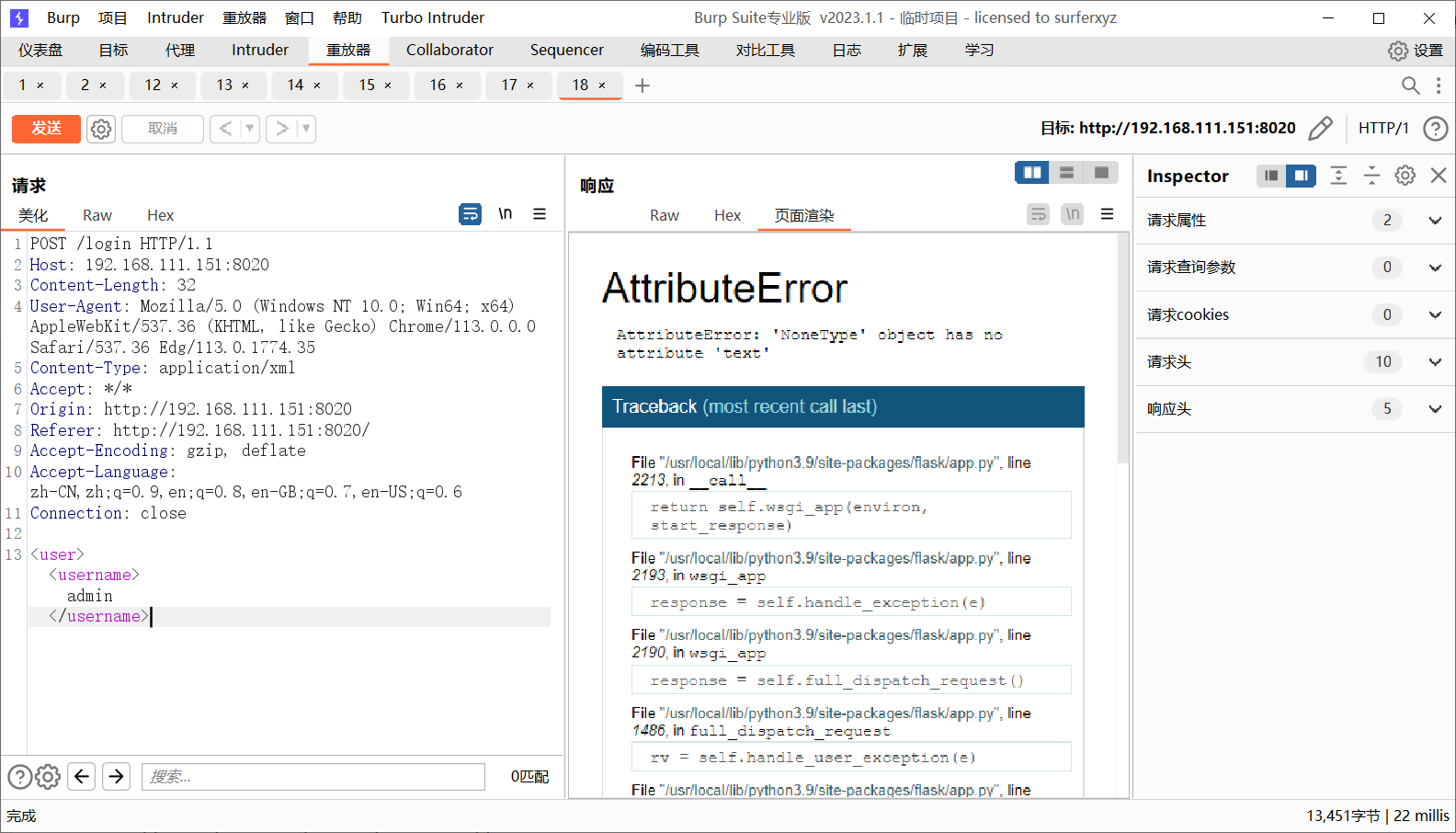1456x833 pixels.
Task: Open the 设置 settings gear
Action: tap(1416, 51)
